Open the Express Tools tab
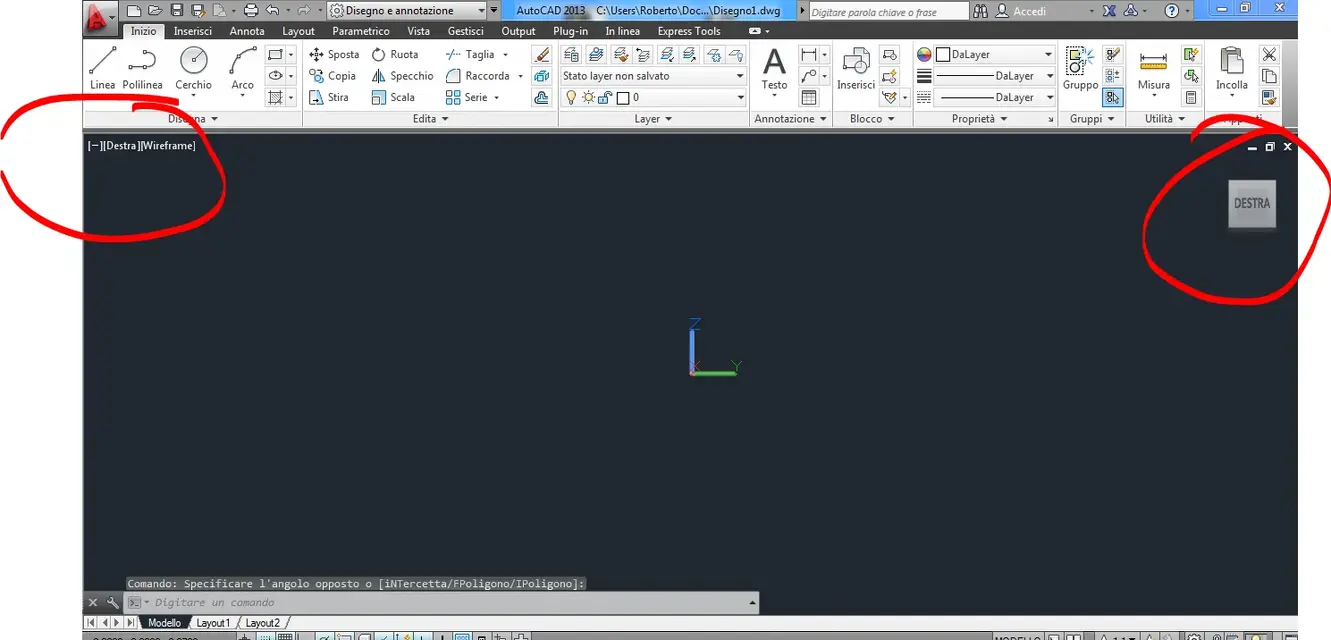Viewport: 1331px width, 640px height. [x=688, y=31]
